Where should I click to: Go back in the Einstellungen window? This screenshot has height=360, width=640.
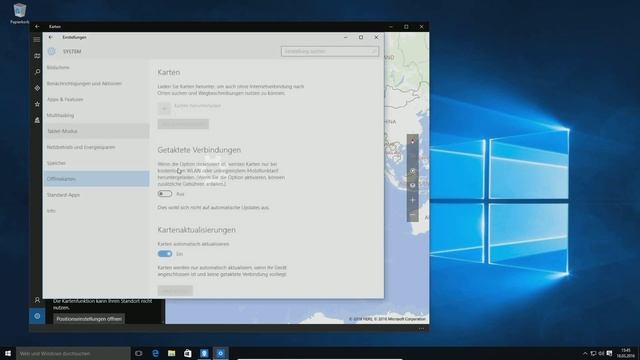(x=51, y=37)
